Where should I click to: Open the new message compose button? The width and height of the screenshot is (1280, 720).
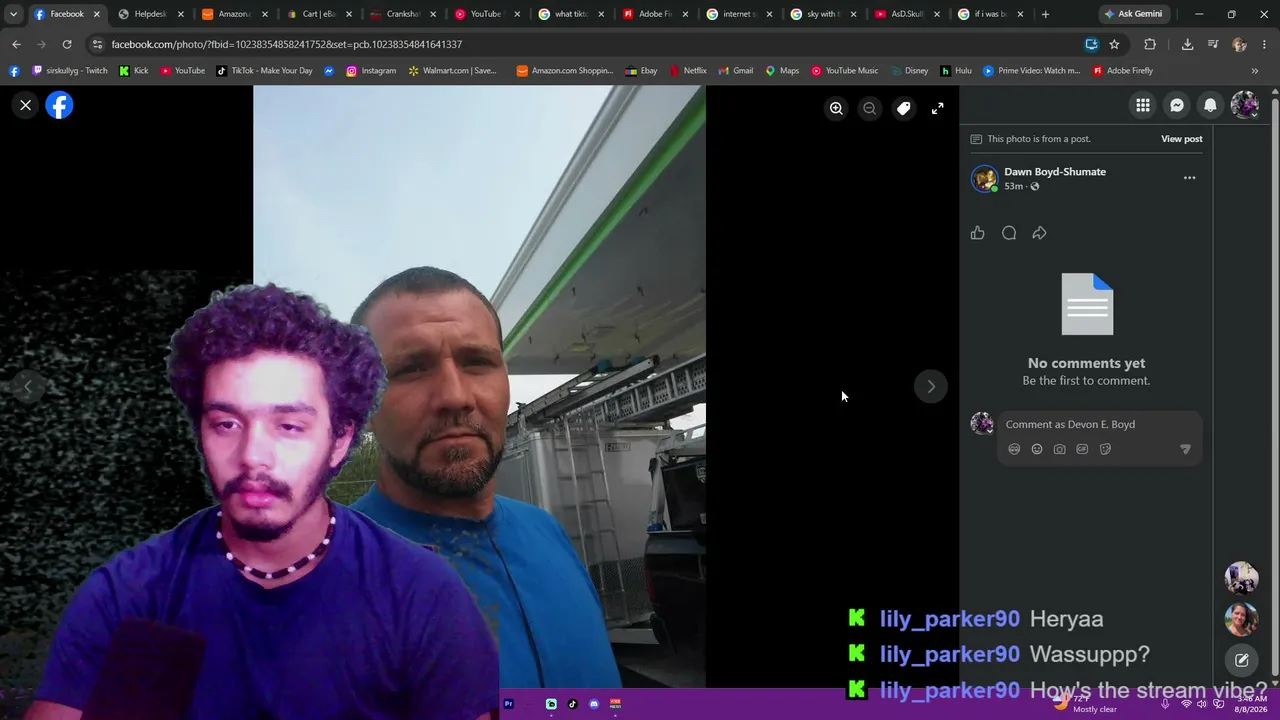click(x=1242, y=660)
